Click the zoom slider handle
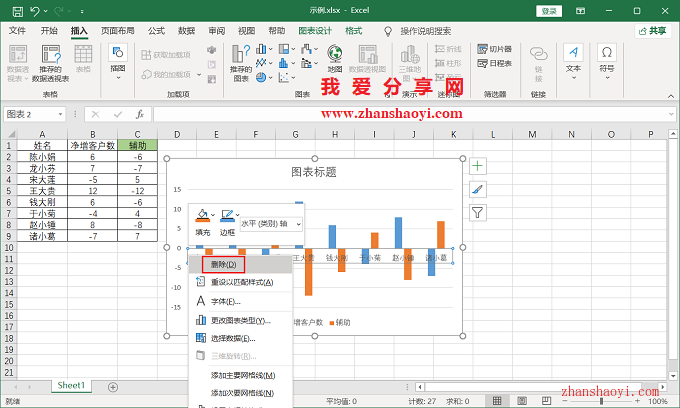The width and height of the screenshot is (680, 408). click(x=601, y=401)
